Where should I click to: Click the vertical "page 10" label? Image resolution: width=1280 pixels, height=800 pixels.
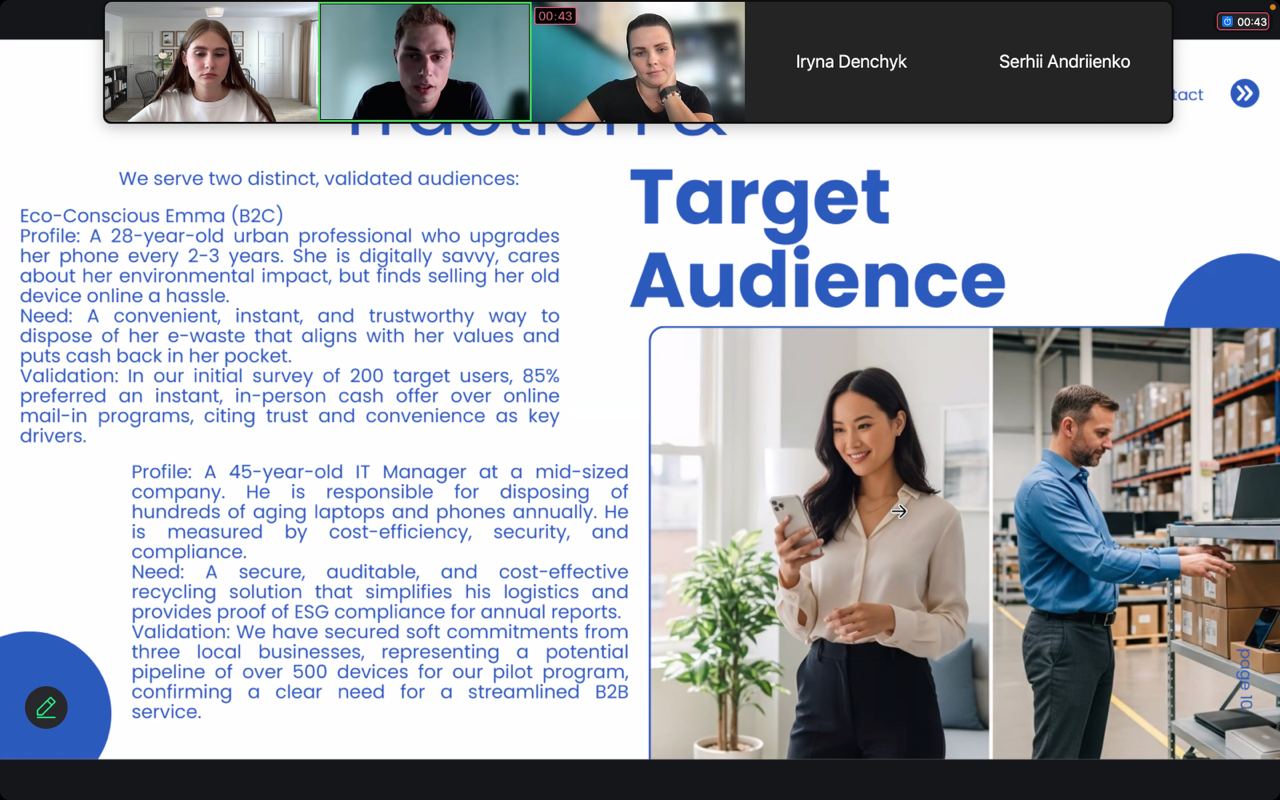pos(1245,680)
